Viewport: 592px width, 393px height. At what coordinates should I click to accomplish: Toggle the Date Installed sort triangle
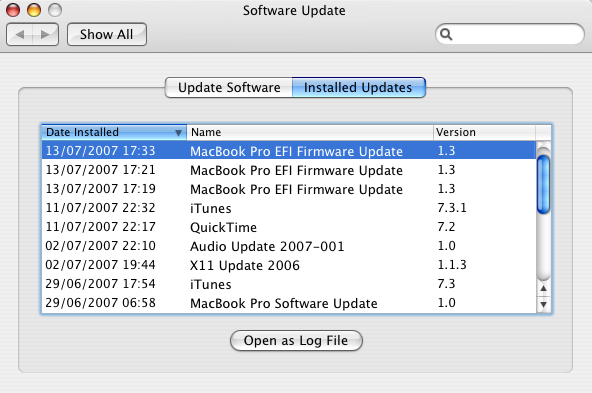178,133
